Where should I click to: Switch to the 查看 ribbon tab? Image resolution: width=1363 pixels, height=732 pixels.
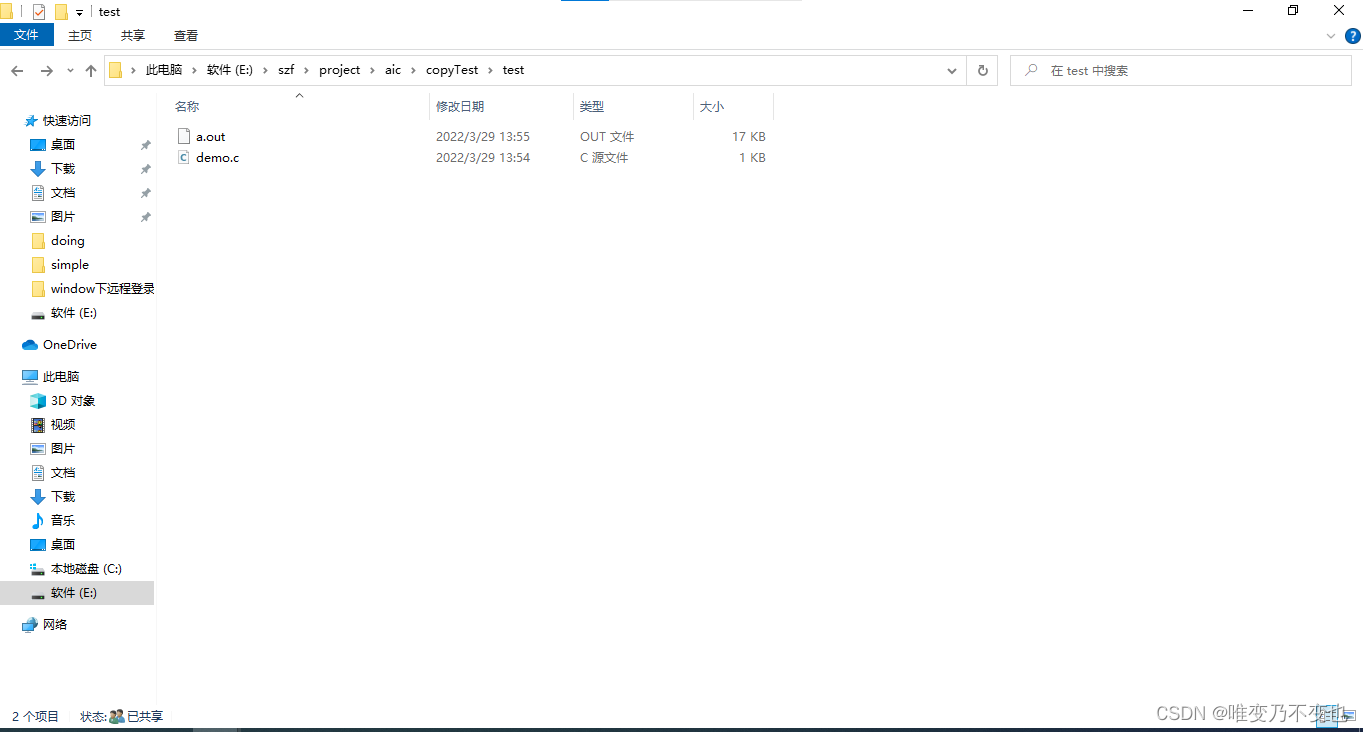pos(186,35)
